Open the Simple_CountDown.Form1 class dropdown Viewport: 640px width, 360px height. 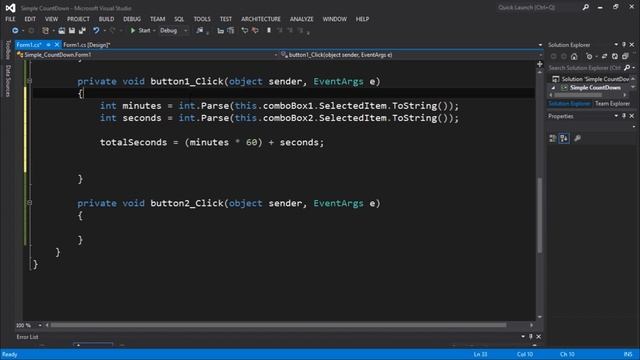click(147, 55)
